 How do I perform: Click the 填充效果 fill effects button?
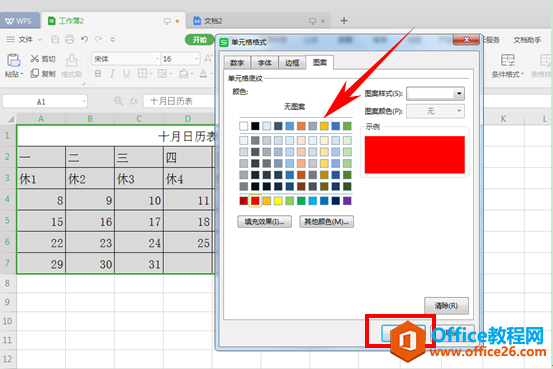tap(265, 222)
